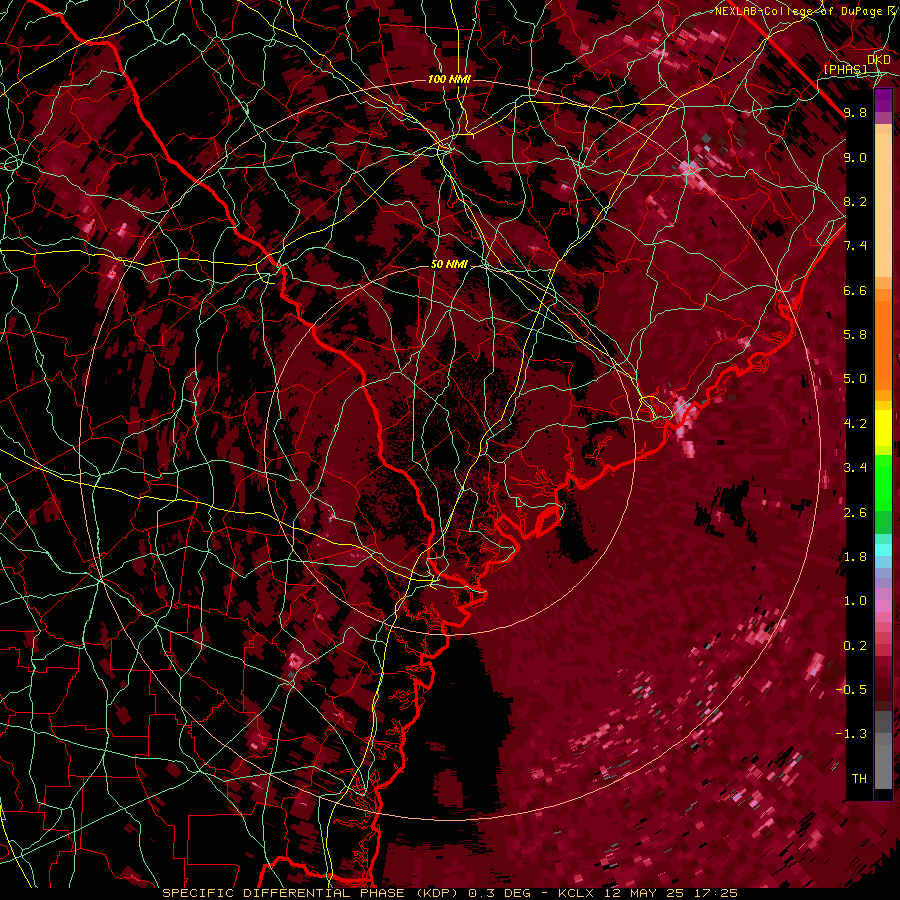900x900 pixels.
Task: Click the -1.3 value on the color scale
Action: point(851,734)
